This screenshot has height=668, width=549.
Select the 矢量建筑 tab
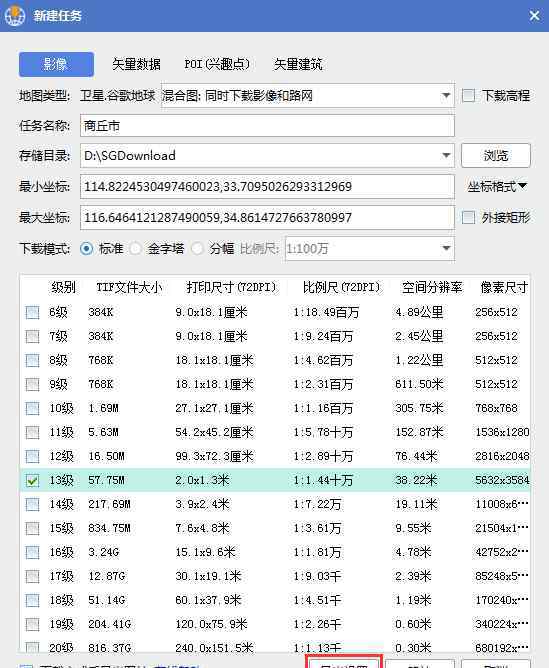[298, 64]
